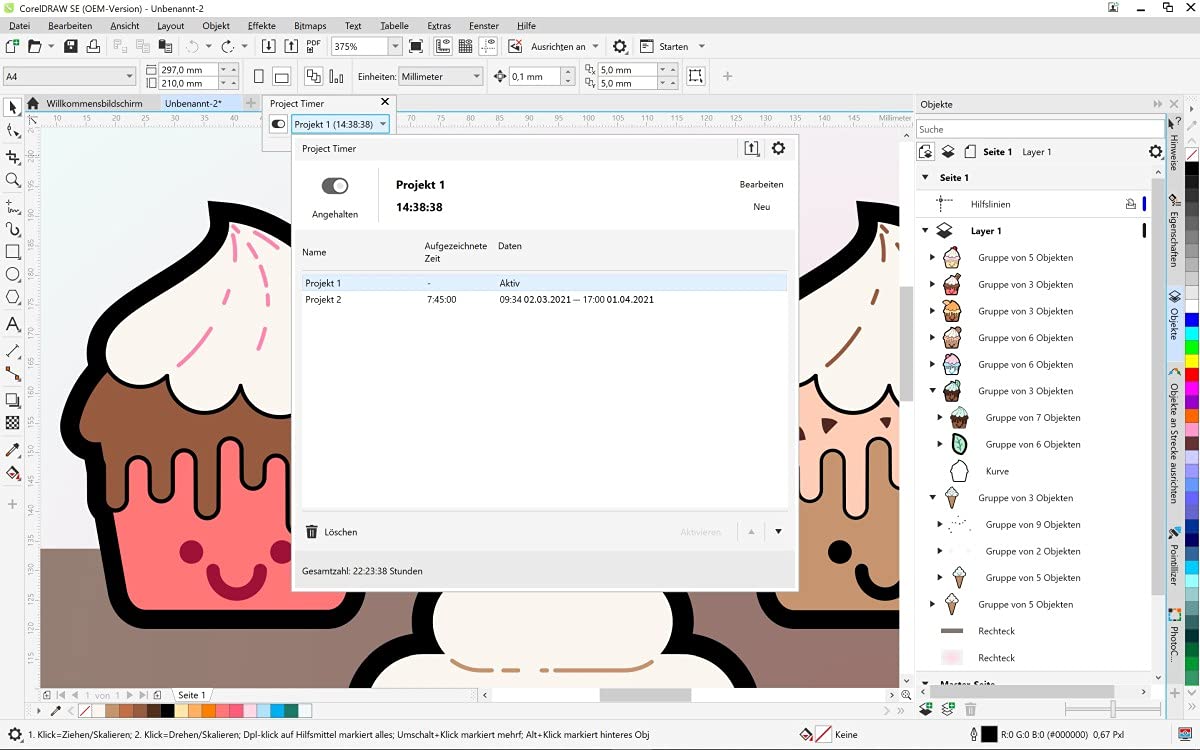Open the 375% zoom level dropdown

click(395, 46)
